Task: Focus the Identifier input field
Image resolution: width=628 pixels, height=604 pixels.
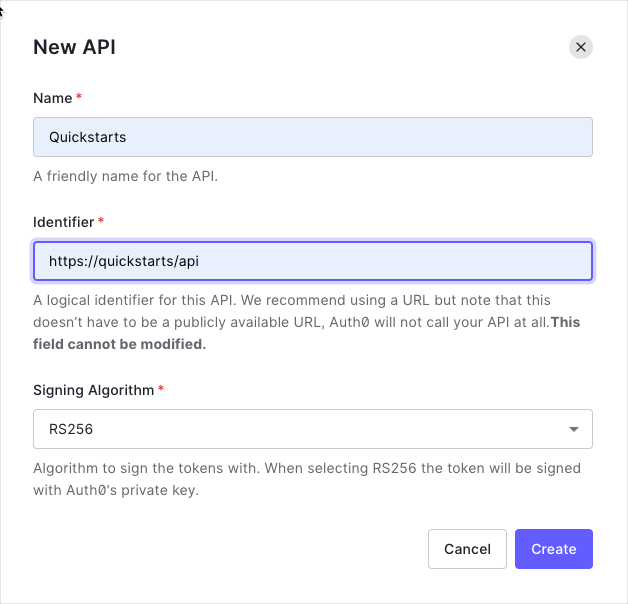Action: point(400,261)
